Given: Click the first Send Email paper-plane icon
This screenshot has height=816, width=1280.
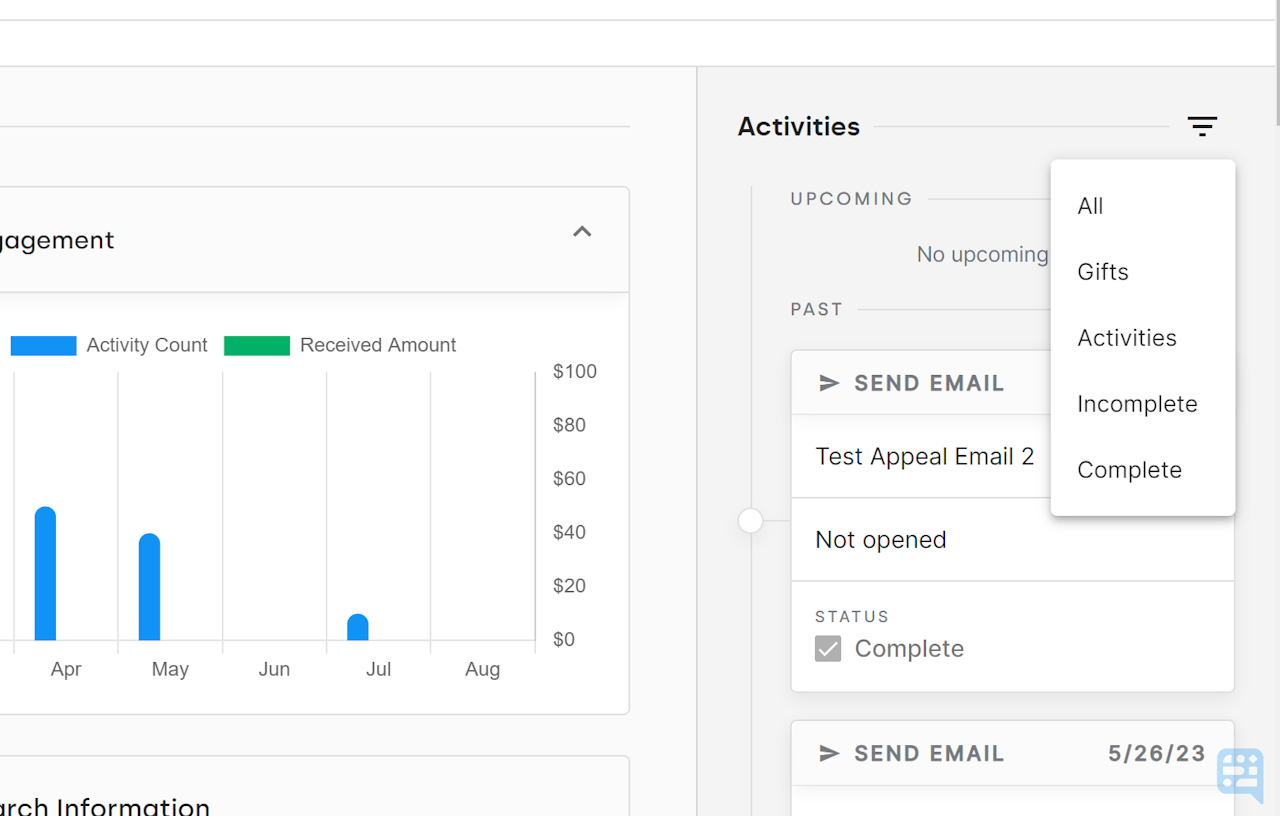Looking at the screenshot, I should click(x=829, y=383).
